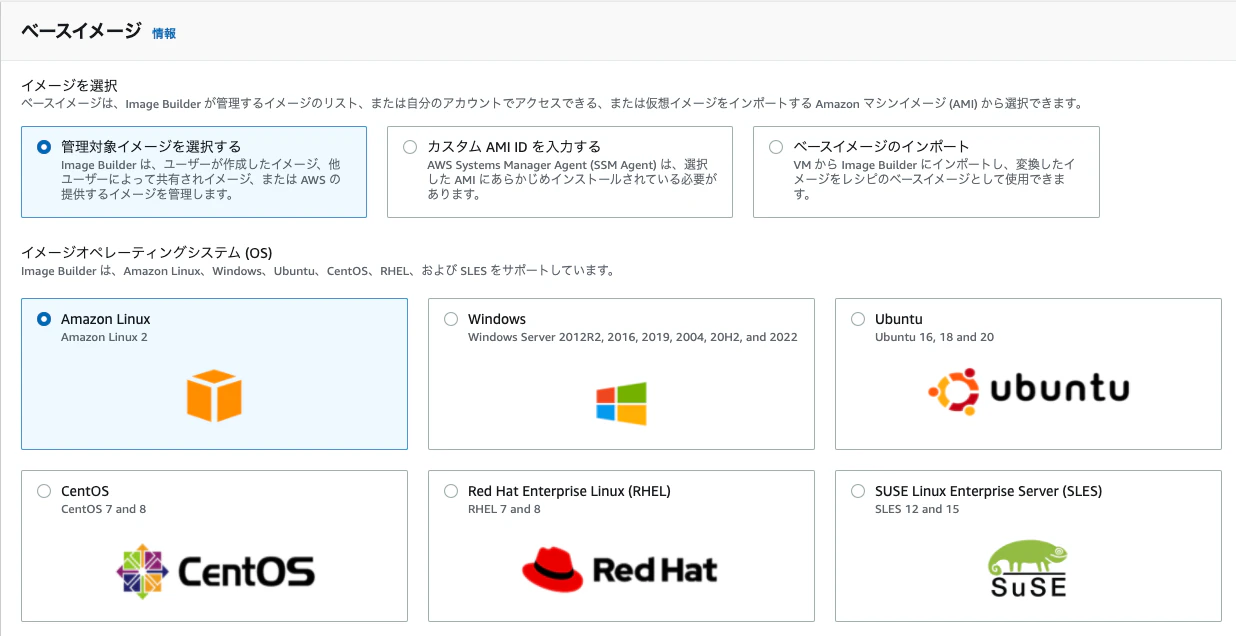Click the Amazon Linux orange box logo
This screenshot has height=636, width=1236.
click(214, 395)
